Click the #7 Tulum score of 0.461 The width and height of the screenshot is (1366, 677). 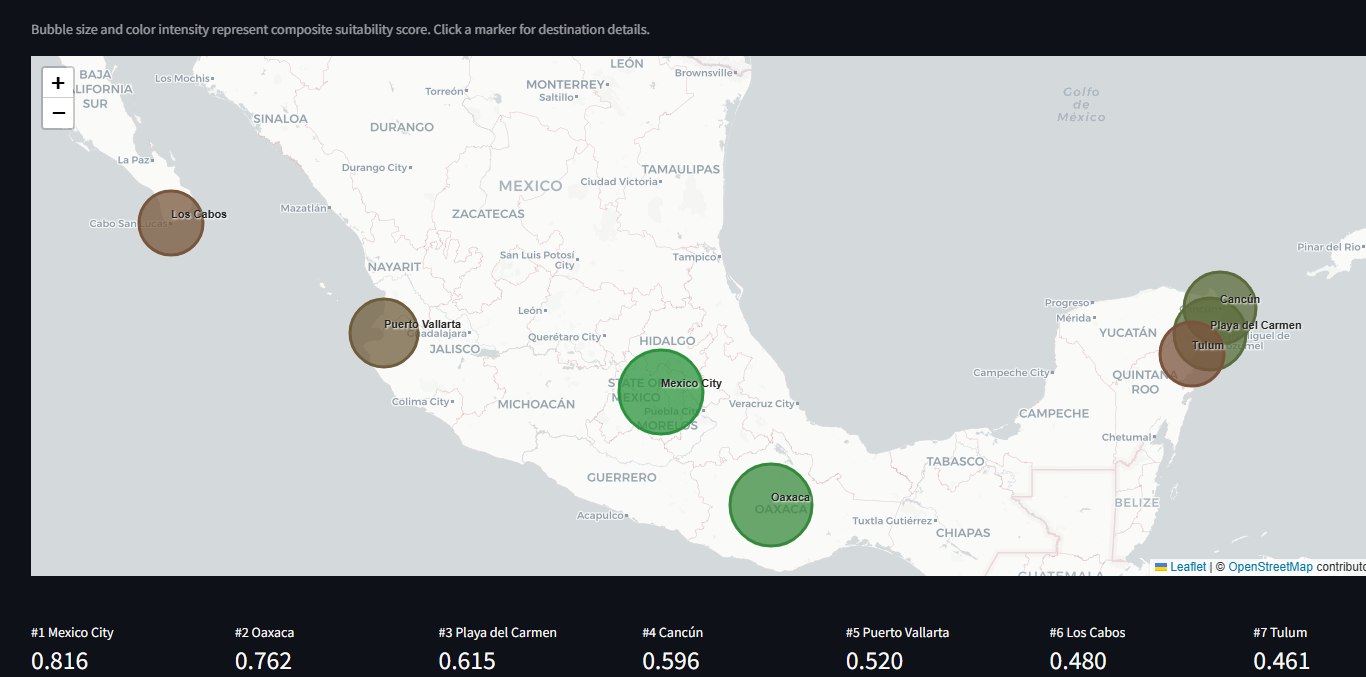click(x=1283, y=660)
